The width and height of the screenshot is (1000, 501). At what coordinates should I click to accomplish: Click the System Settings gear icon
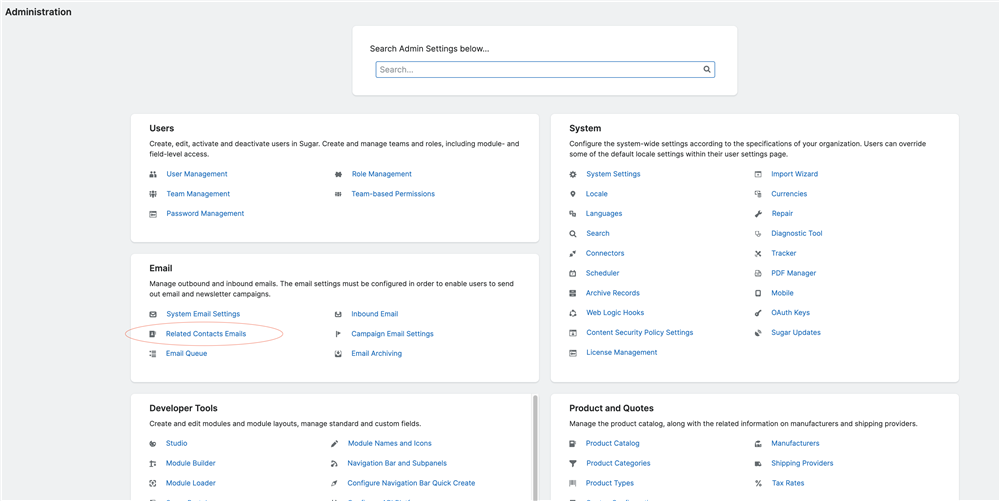coord(573,174)
